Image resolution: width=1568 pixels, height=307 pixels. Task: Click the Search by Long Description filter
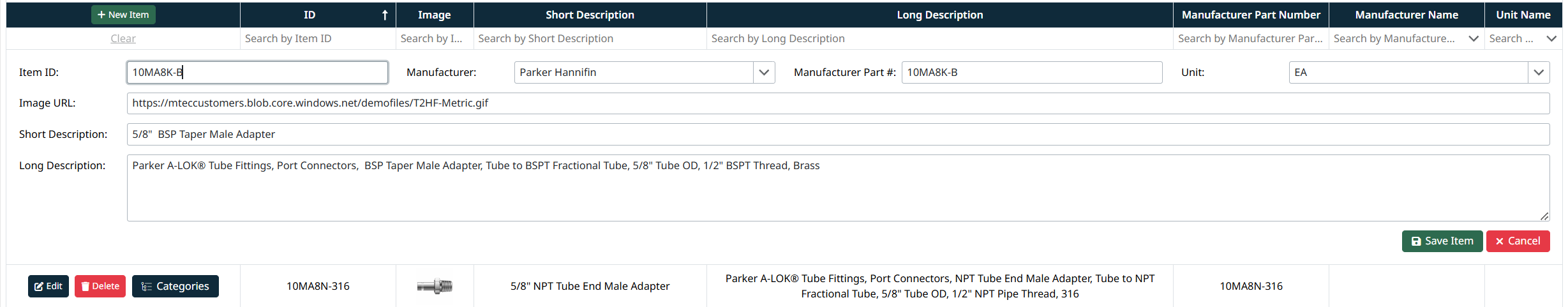[939, 38]
